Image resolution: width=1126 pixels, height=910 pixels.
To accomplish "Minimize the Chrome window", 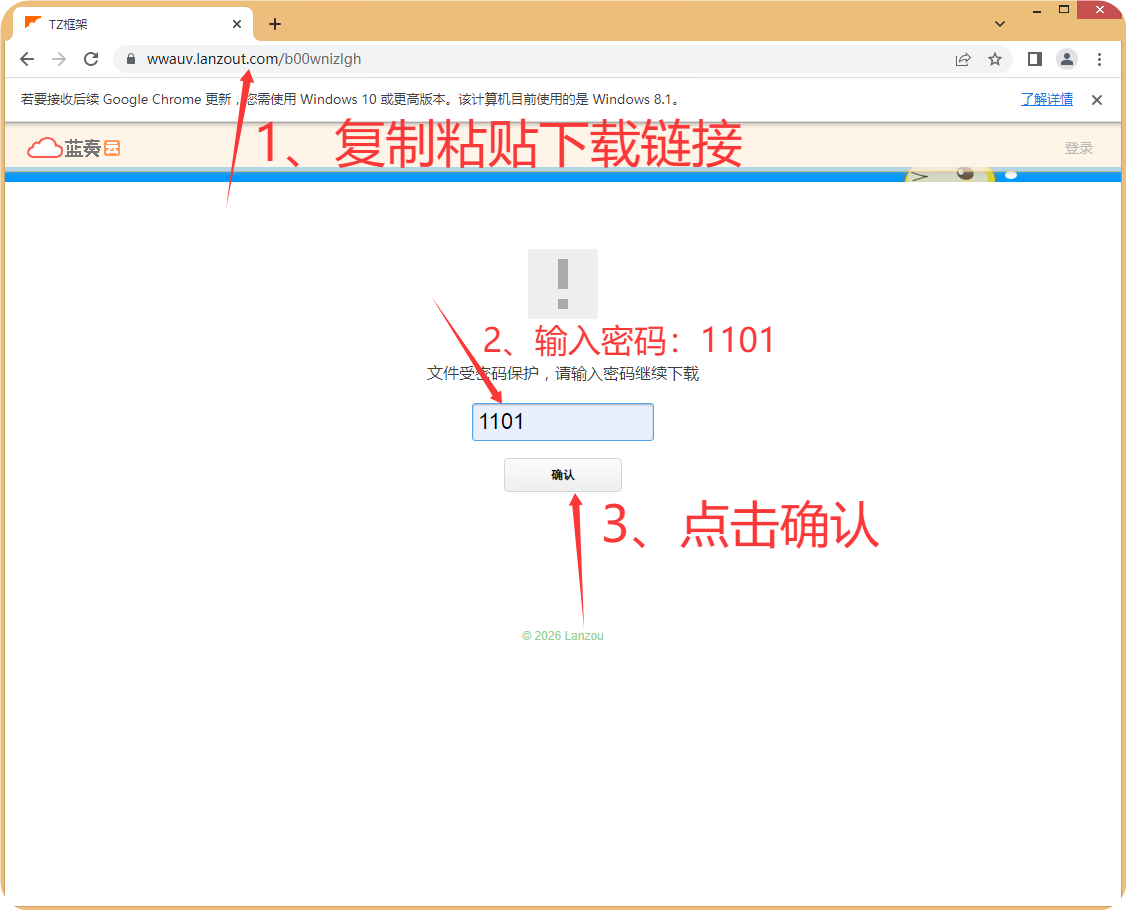I will 1037,11.
